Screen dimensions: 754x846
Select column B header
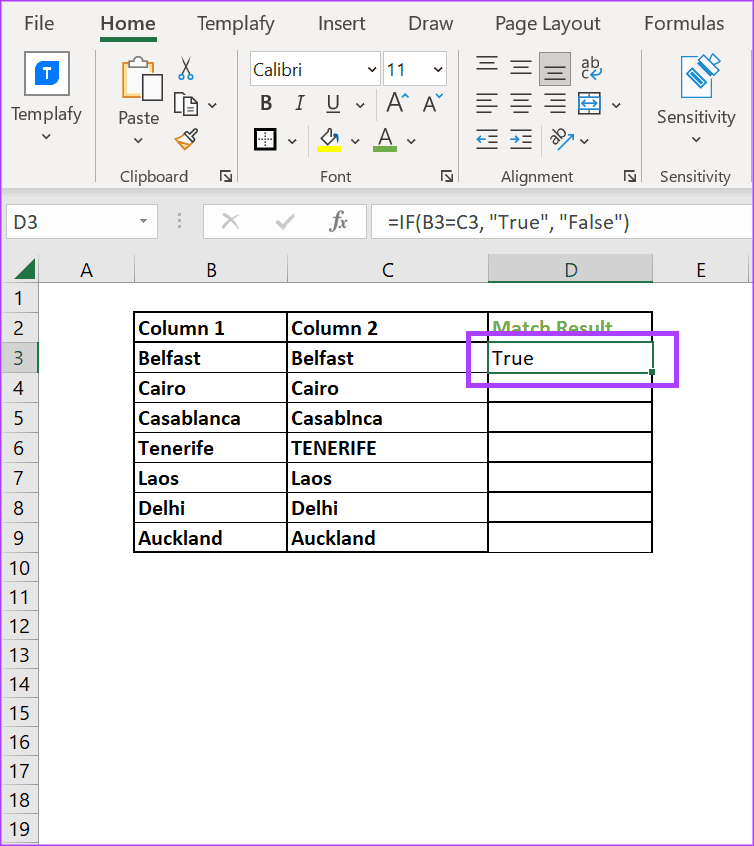[x=211, y=269]
